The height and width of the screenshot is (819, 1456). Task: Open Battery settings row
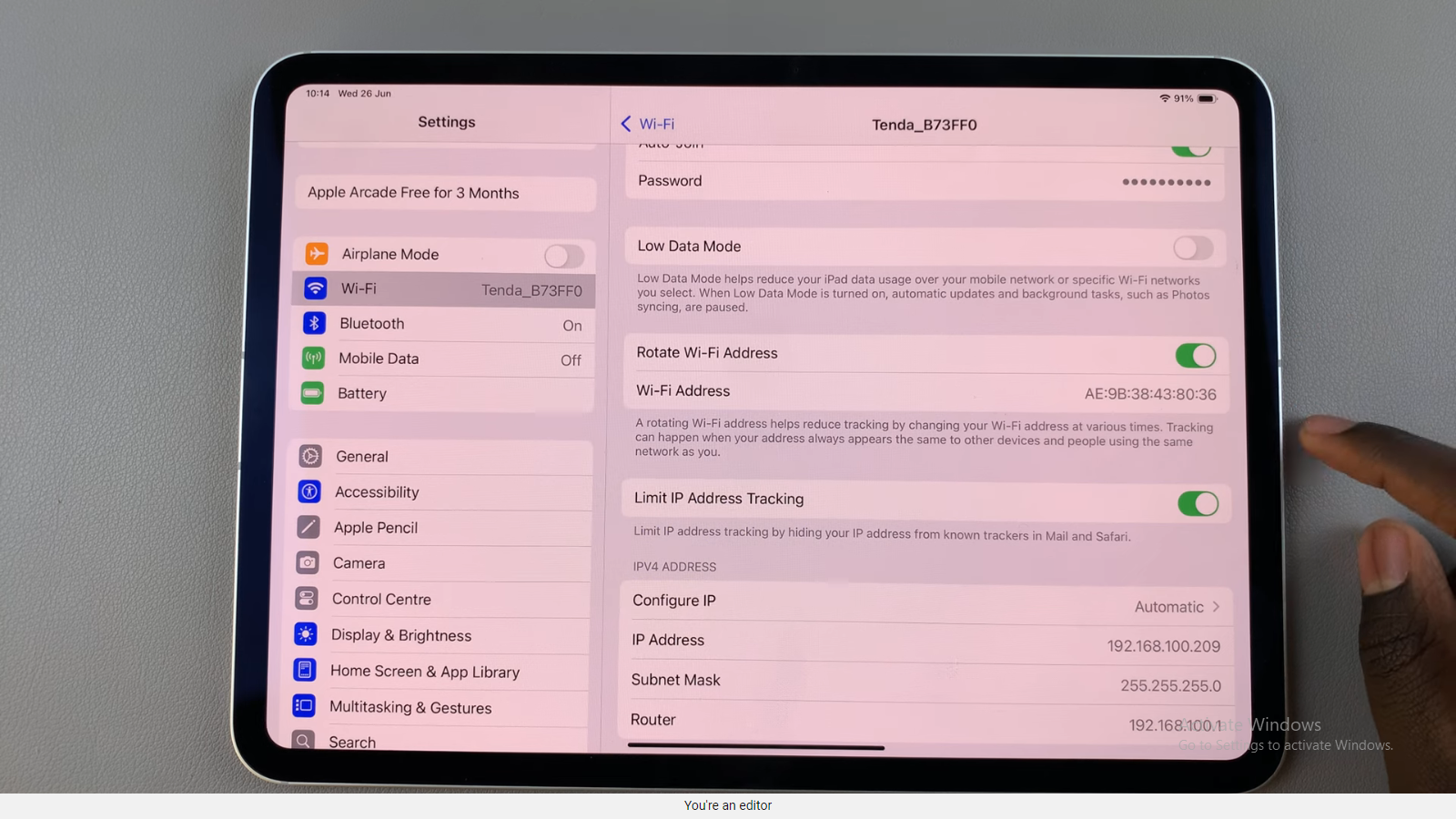[441, 393]
